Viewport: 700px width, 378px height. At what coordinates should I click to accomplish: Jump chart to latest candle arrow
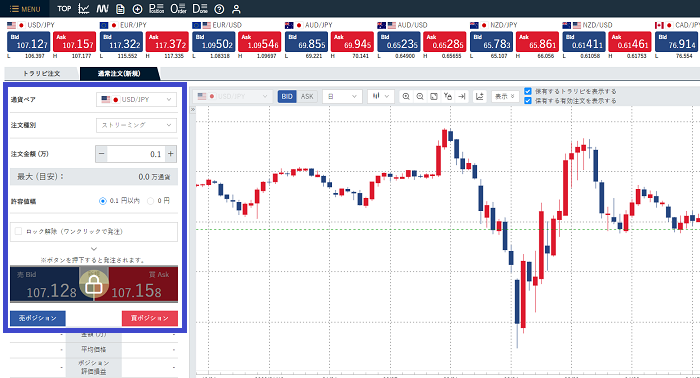coord(462,96)
